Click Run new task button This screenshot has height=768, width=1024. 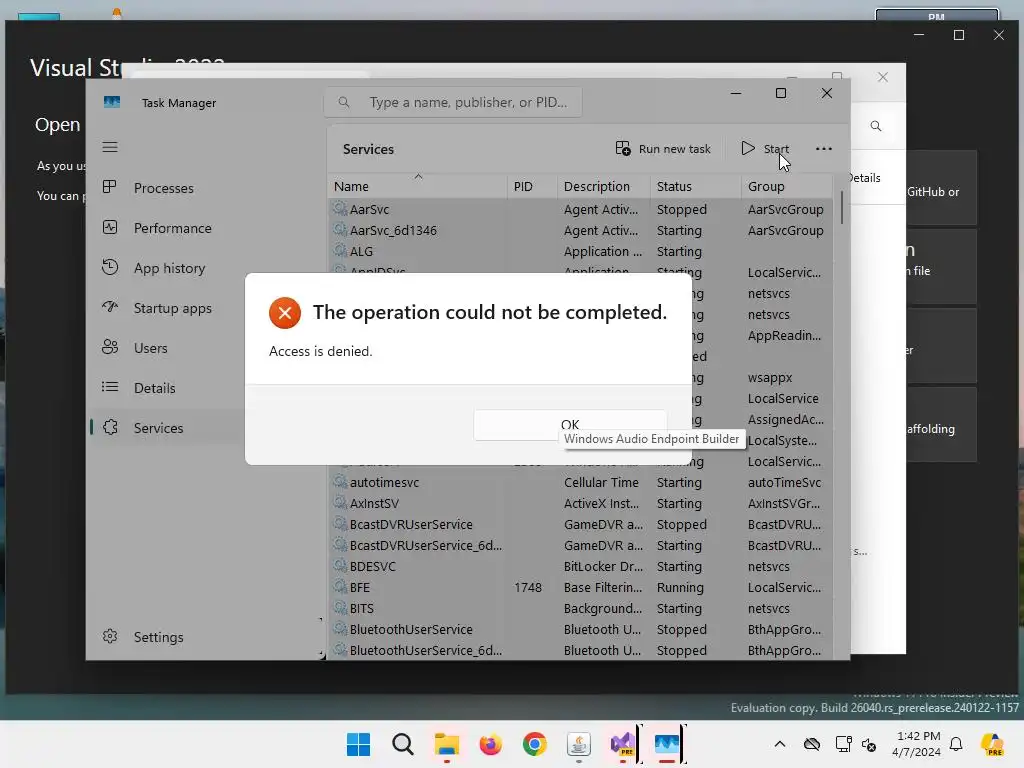click(663, 149)
